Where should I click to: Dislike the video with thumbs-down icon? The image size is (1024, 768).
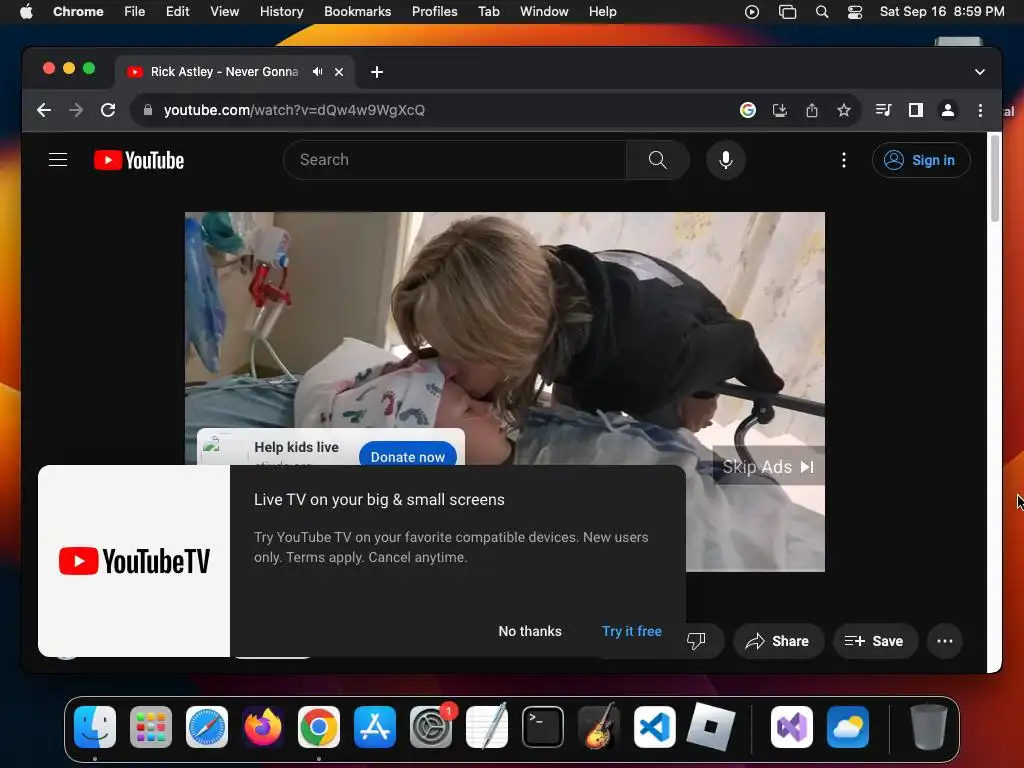pyautogui.click(x=696, y=641)
